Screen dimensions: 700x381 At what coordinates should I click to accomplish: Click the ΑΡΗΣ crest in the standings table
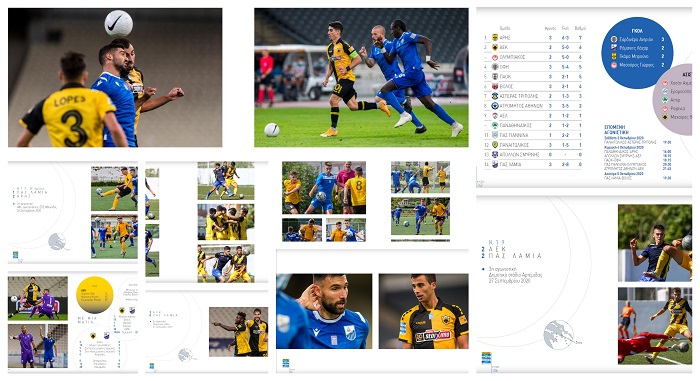[x=495, y=38]
